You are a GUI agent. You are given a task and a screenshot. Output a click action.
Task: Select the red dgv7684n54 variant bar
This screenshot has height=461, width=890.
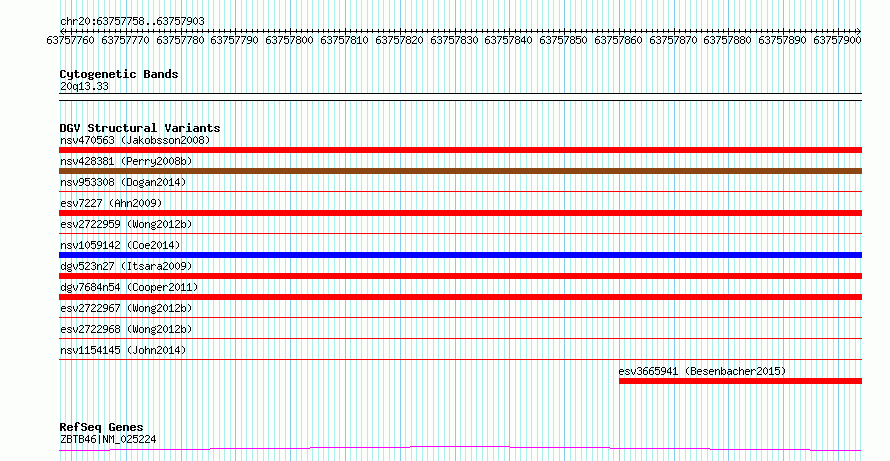pyautogui.click(x=460, y=297)
